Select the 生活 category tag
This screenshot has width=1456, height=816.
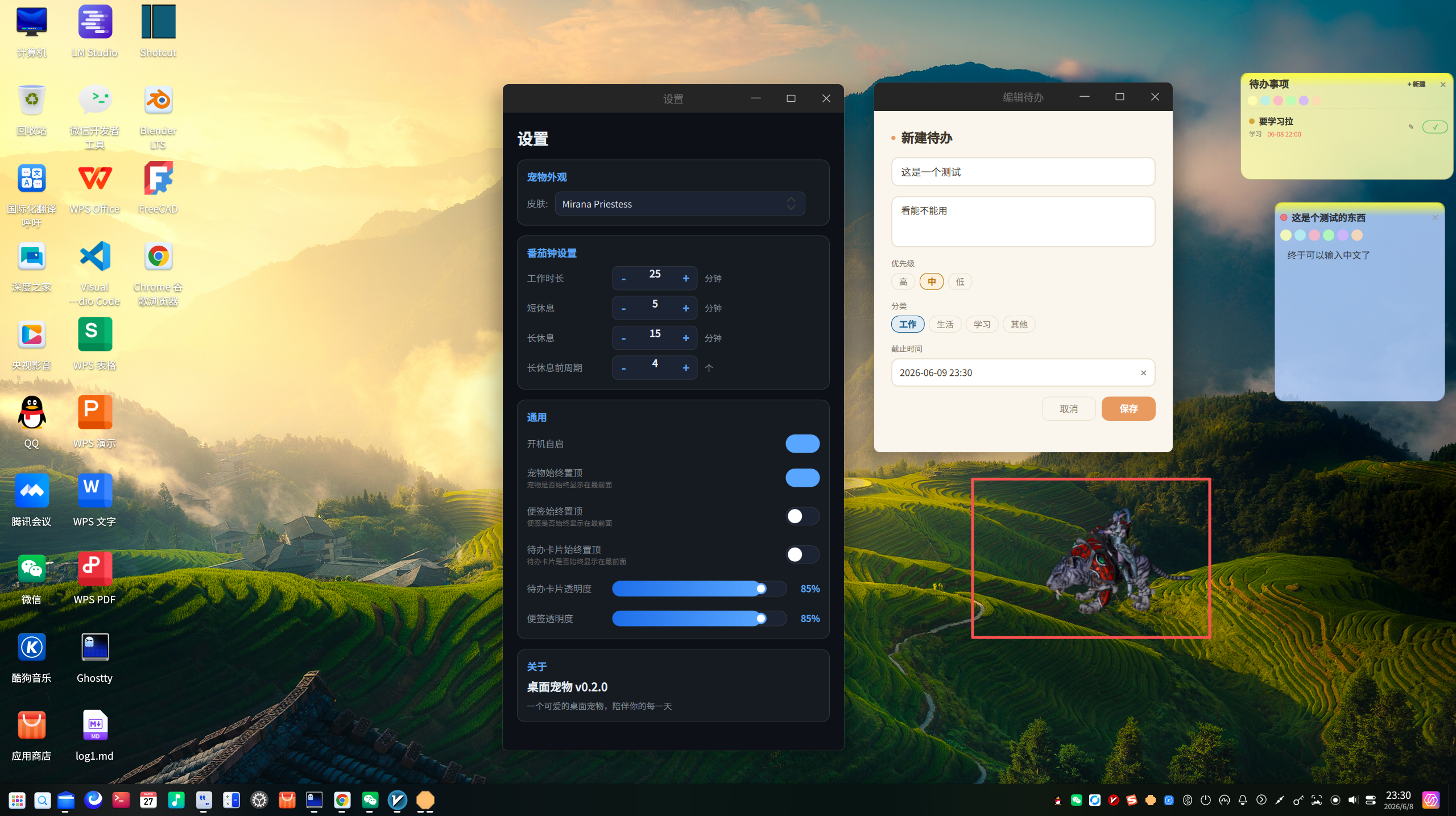(945, 325)
